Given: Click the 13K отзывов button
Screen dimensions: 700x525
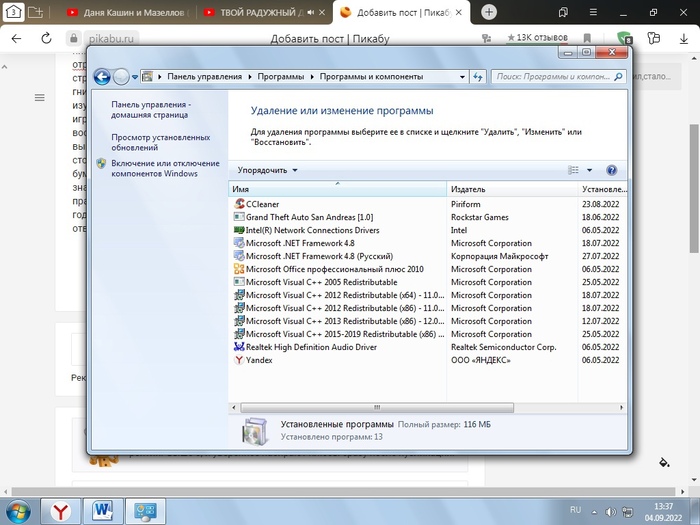Looking at the screenshot, I should [x=538, y=38].
